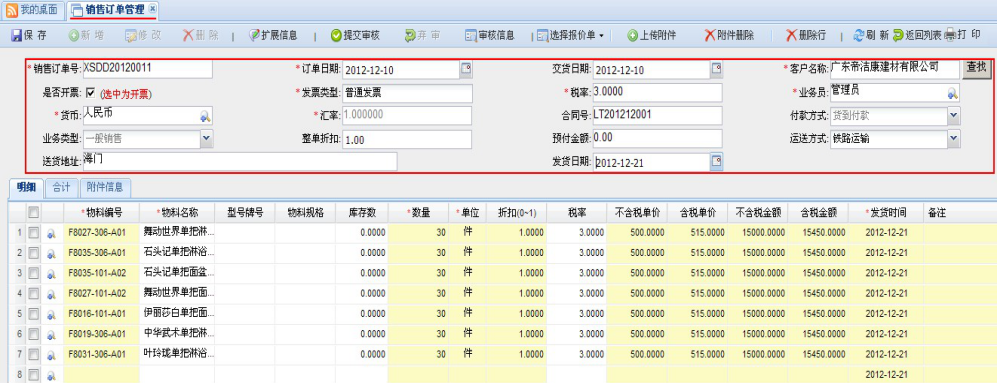Expand the 付款方式 dropdown
The image size is (997, 383).
pos(953,115)
